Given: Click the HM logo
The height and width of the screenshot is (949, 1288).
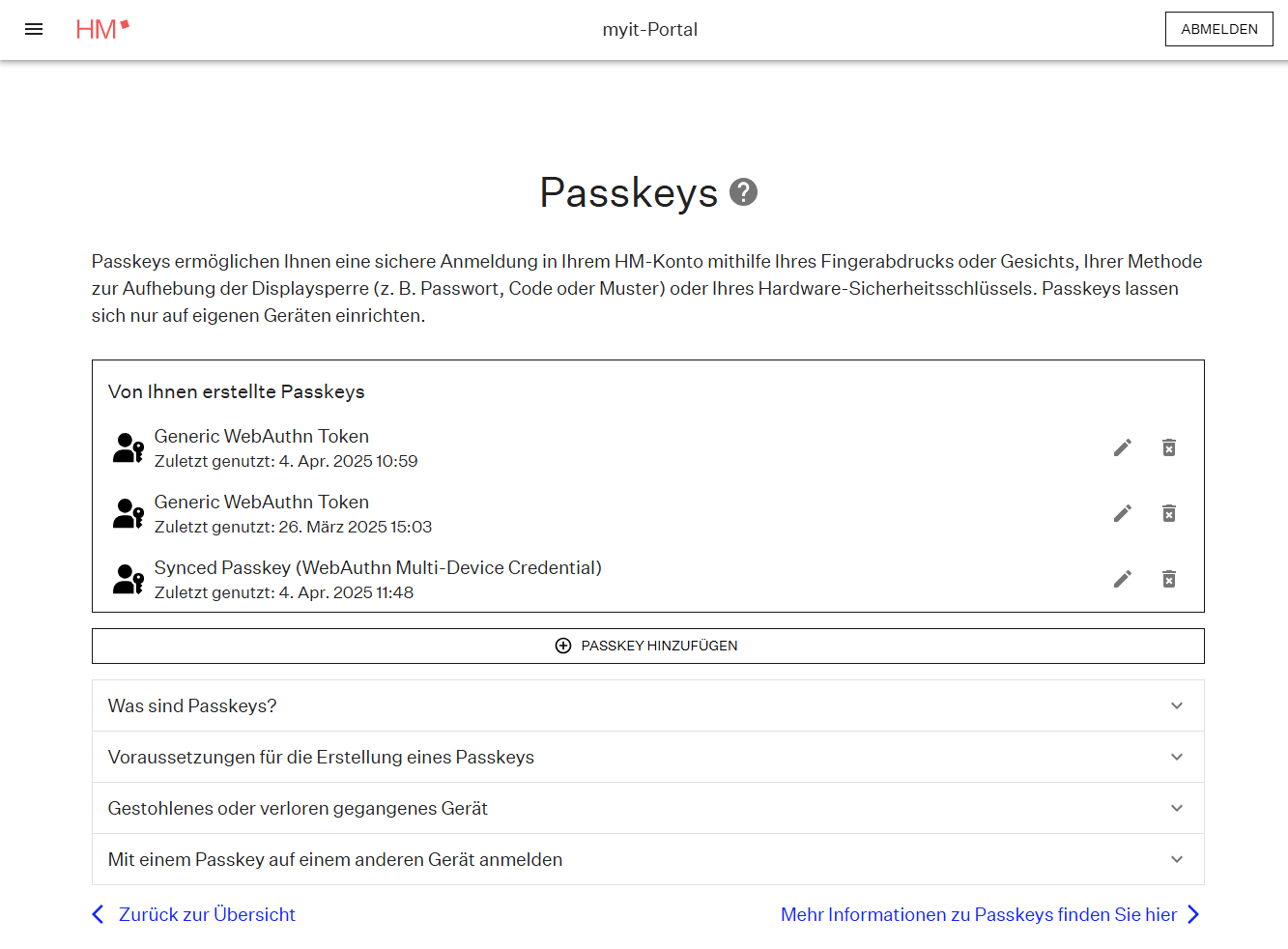Looking at the screenshot, I should pyautogui.click(x=101, y=29).
